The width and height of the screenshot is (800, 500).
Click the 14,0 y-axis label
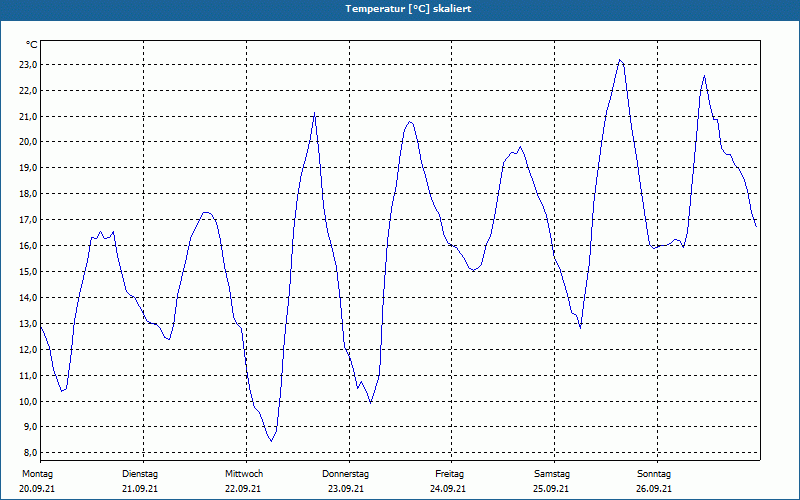tap(29, 297)
